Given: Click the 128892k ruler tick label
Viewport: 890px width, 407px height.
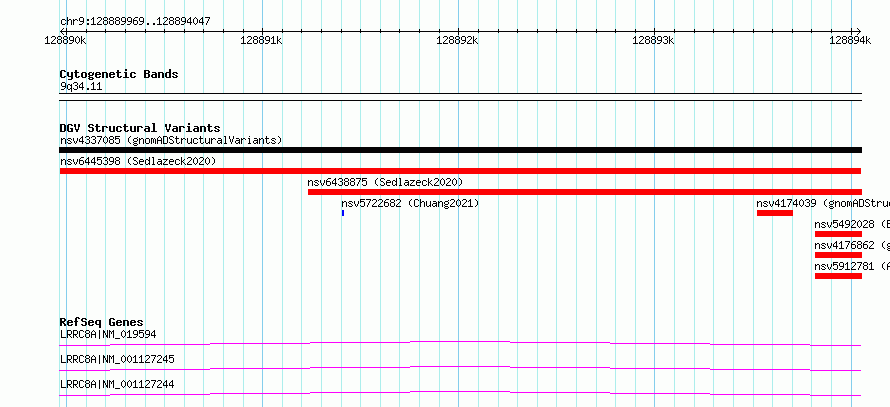Looking at the screenshot, I should [457, 40].
